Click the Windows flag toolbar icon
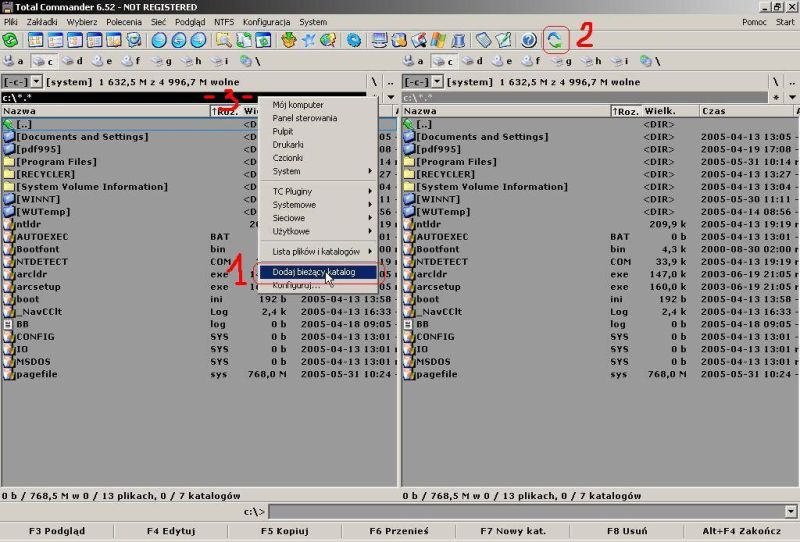Image resolution: width=800 pixels, height=542 pixels. [x=438, y=40]
